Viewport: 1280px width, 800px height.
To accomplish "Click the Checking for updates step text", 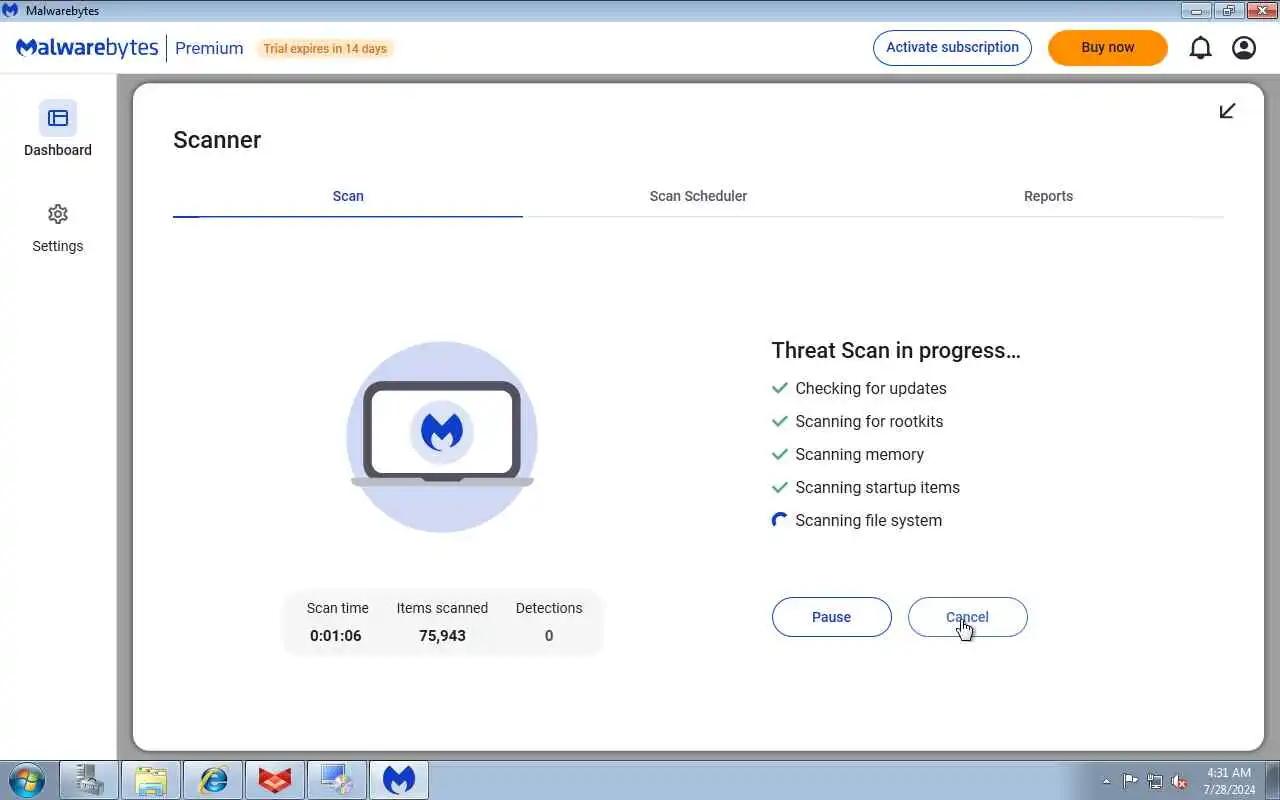I will pos(870,388).
